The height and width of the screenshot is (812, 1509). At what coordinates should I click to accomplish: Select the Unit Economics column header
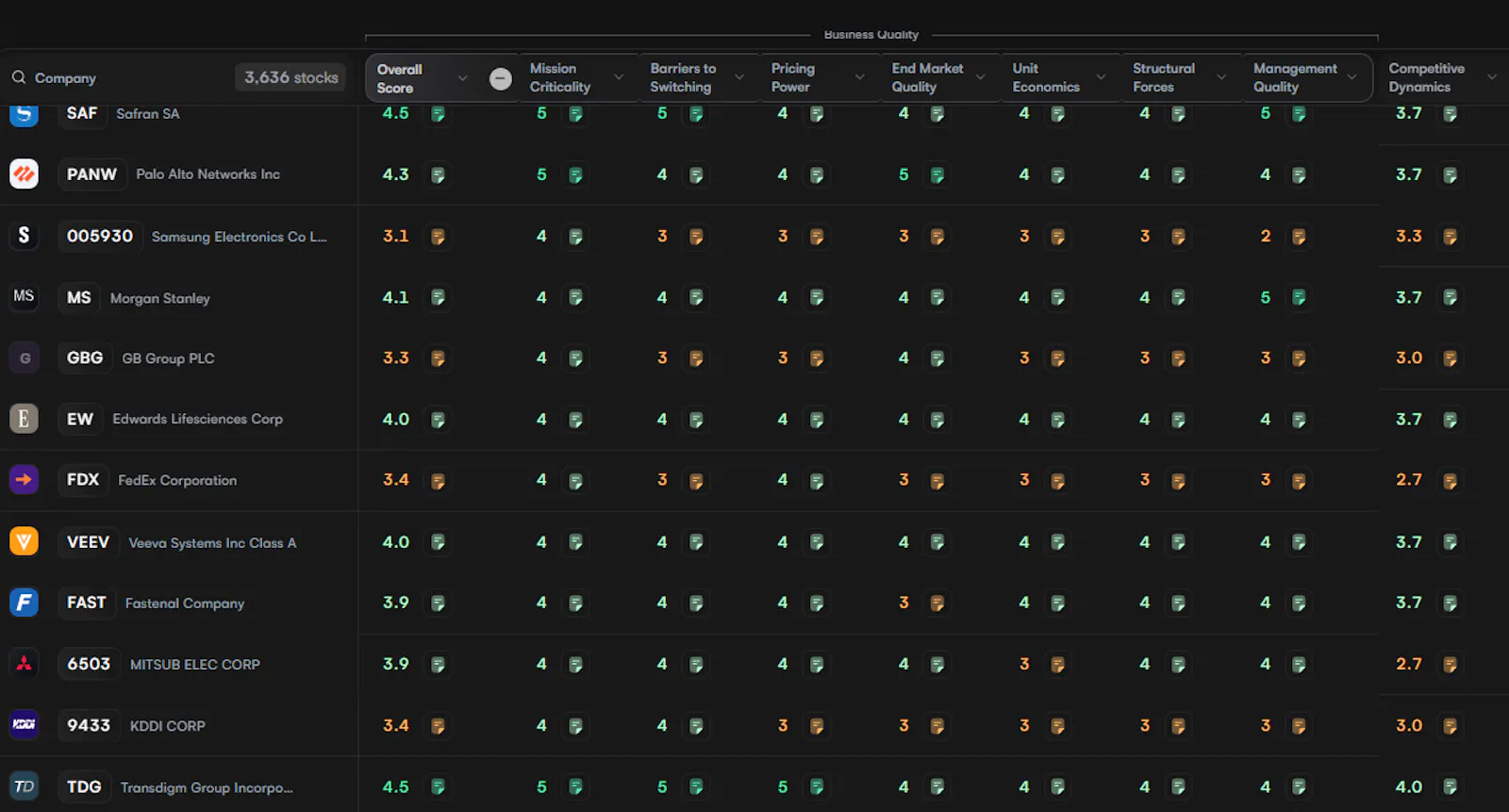(1046, 77)
